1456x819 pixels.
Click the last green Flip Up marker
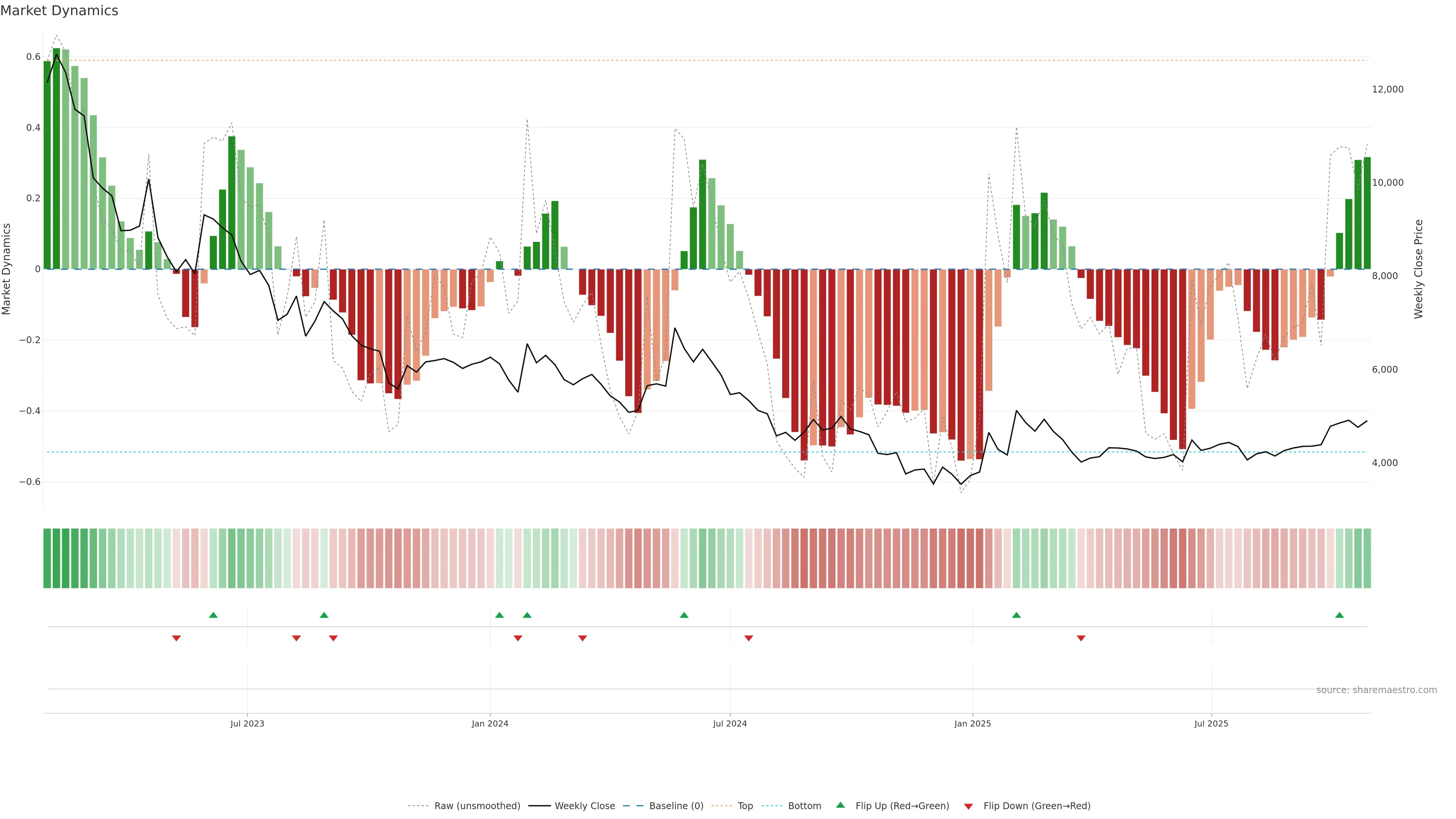[x=1339, y=615]
